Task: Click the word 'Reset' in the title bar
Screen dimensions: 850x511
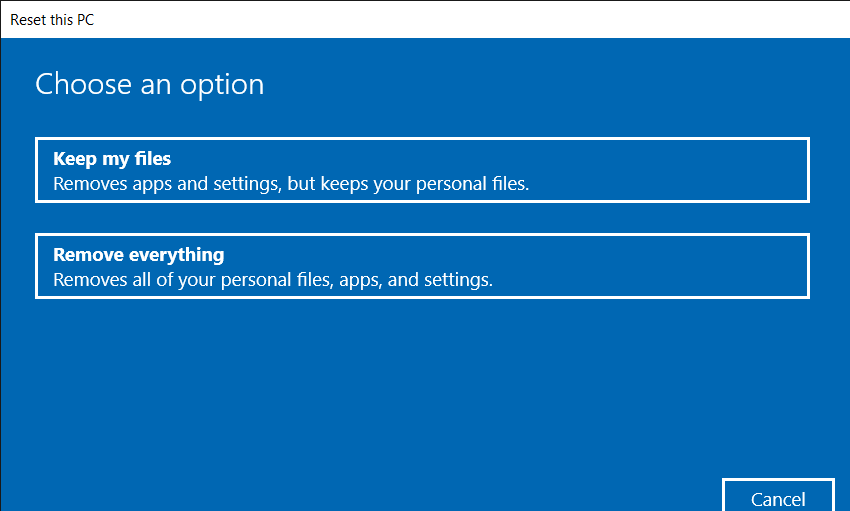Action: [29, 19]
